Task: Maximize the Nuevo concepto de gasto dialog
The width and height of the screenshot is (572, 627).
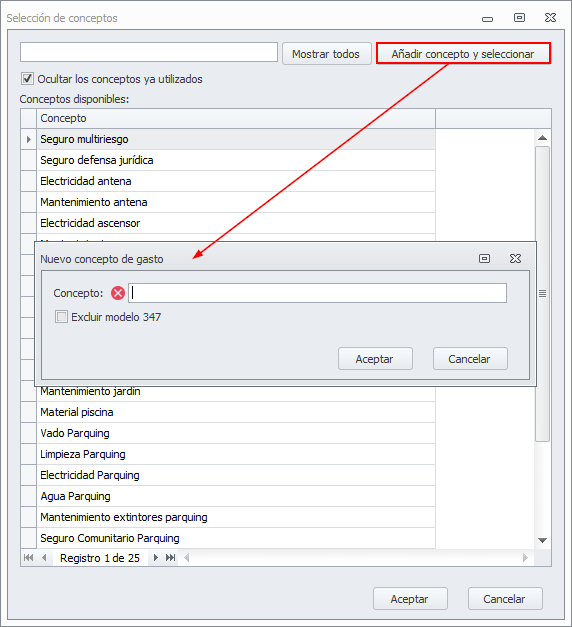Action: tap(484, 259)
